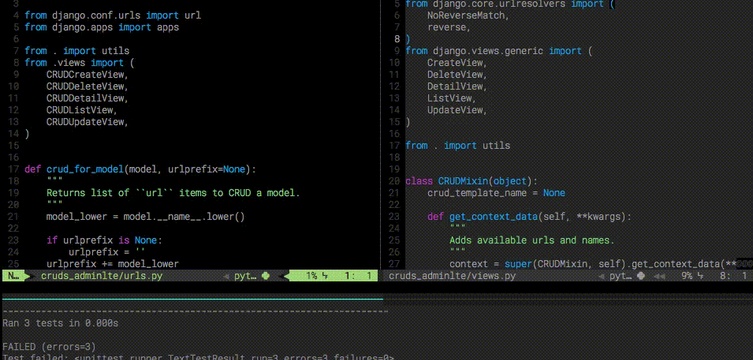
Task: Click the 'class CRUDMixin(object):' line
Action: 472,181
